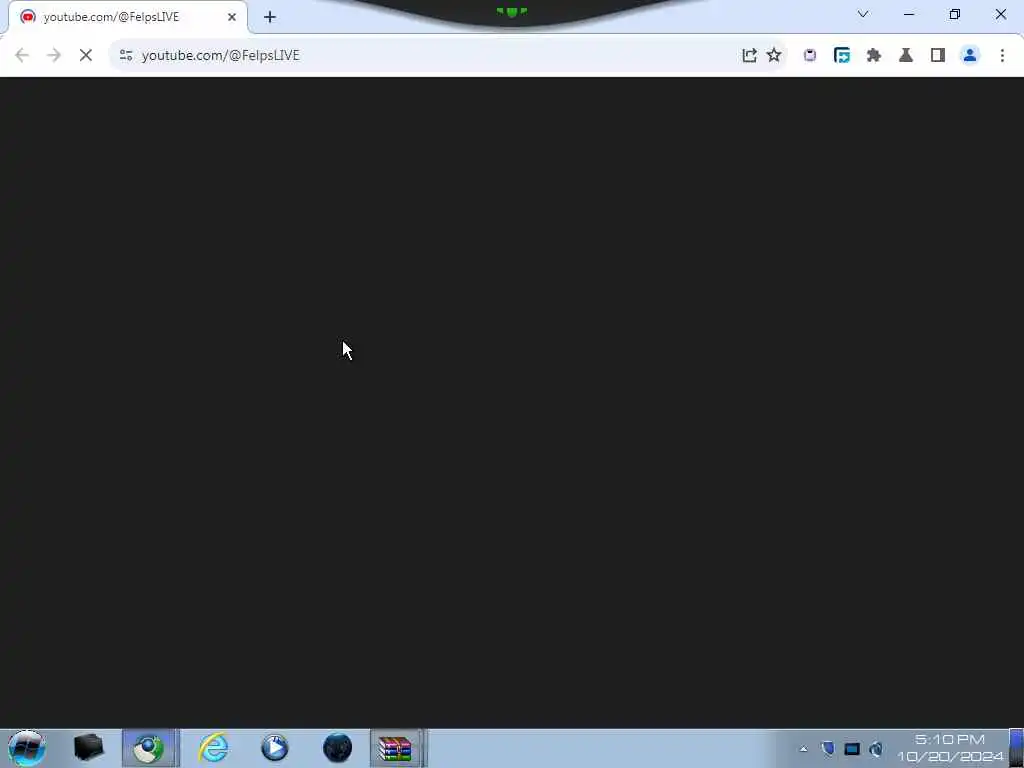
Task: Share this page icon
Action: 749,56
